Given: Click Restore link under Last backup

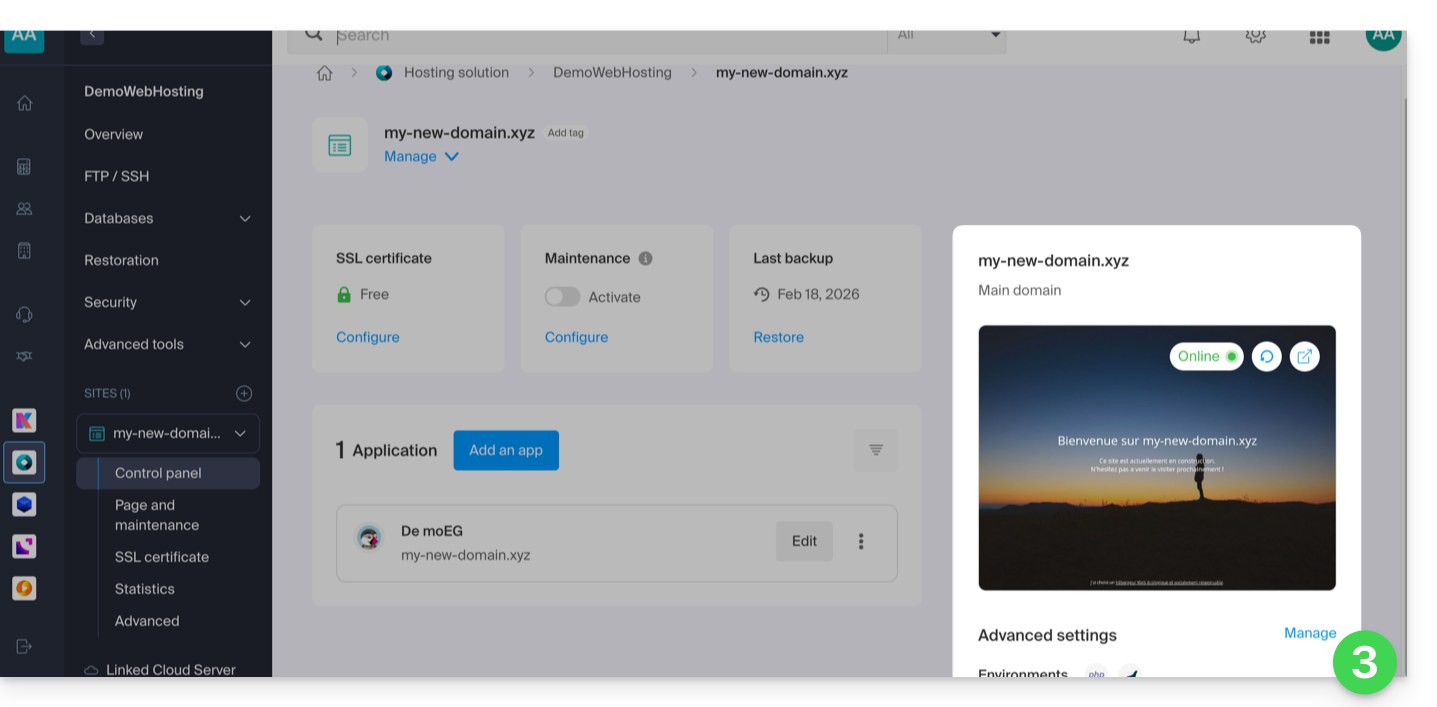Looking at the screenshot, I should click(x=778, y=337).
